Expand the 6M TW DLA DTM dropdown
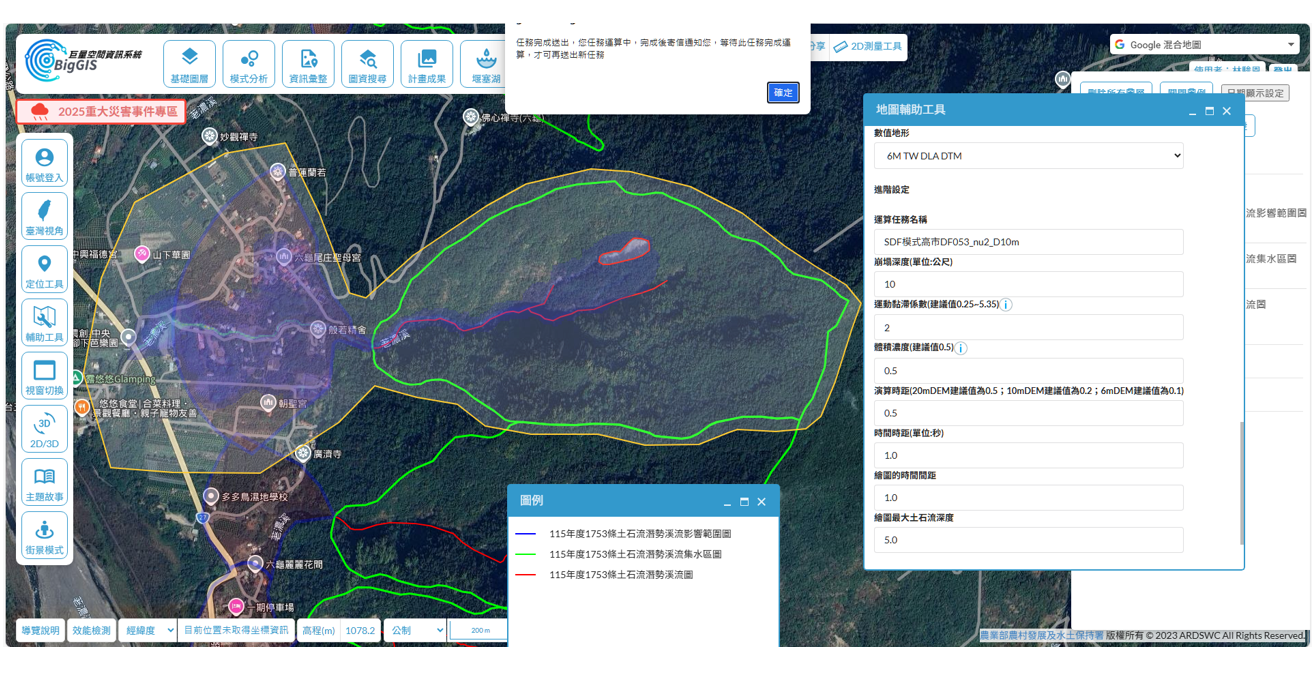The height and width of the screenshot is (675, 1312). coord(1029,156)
